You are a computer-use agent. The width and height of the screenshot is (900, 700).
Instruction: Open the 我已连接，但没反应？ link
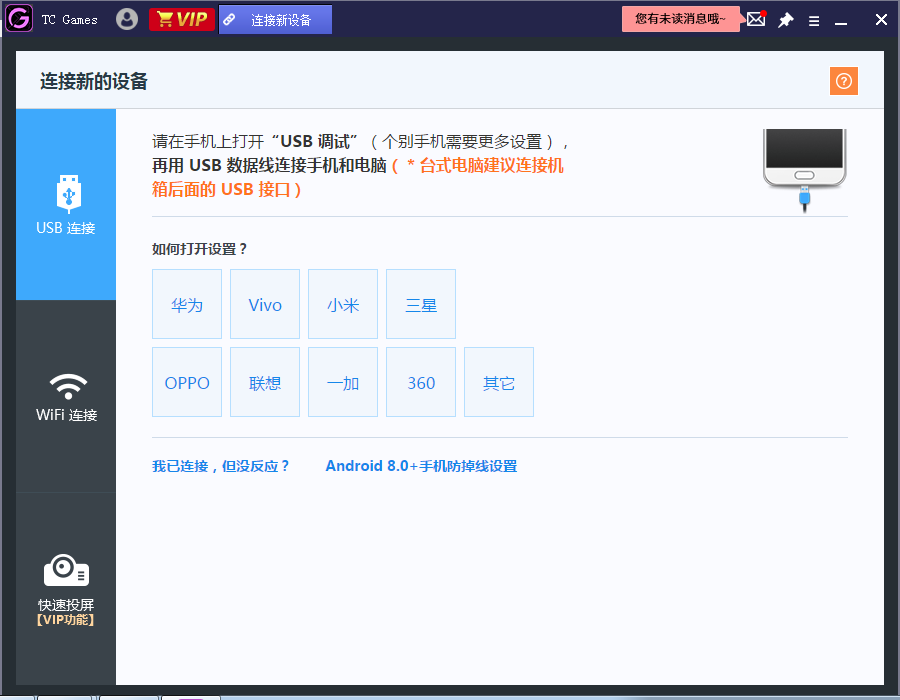tap(221, 466)
